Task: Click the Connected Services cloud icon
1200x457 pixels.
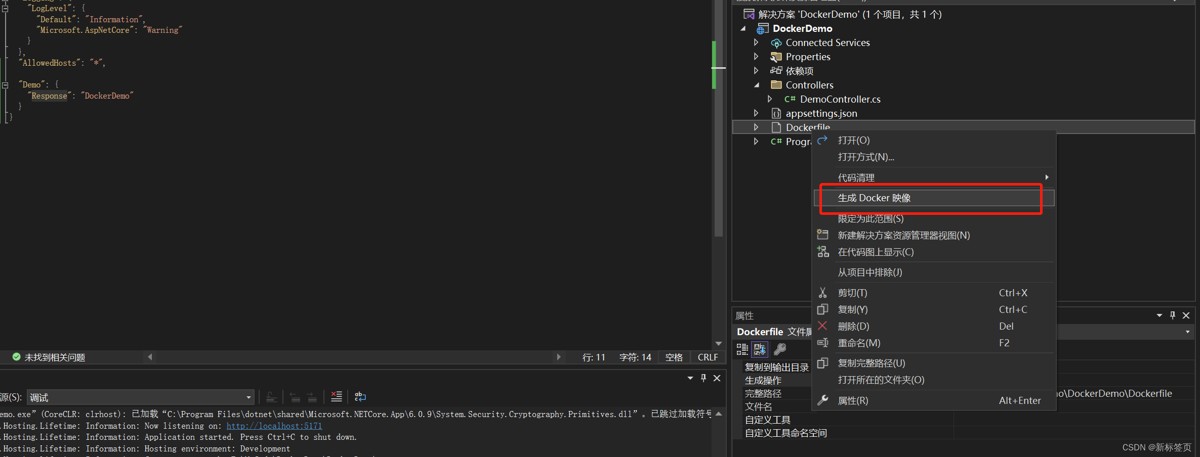Action: [x=776, y=43]
